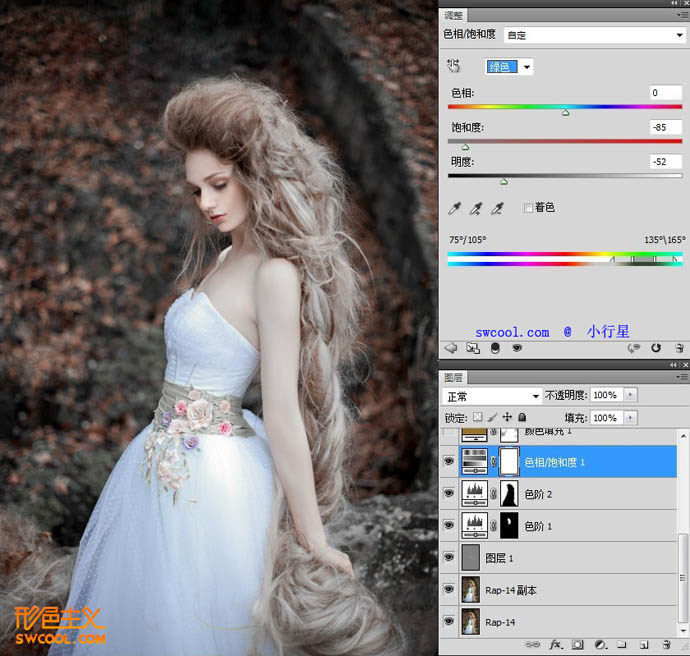Screen dimensions: 690x656
Task: Create a new layer
Action: [x=643, y=645]
